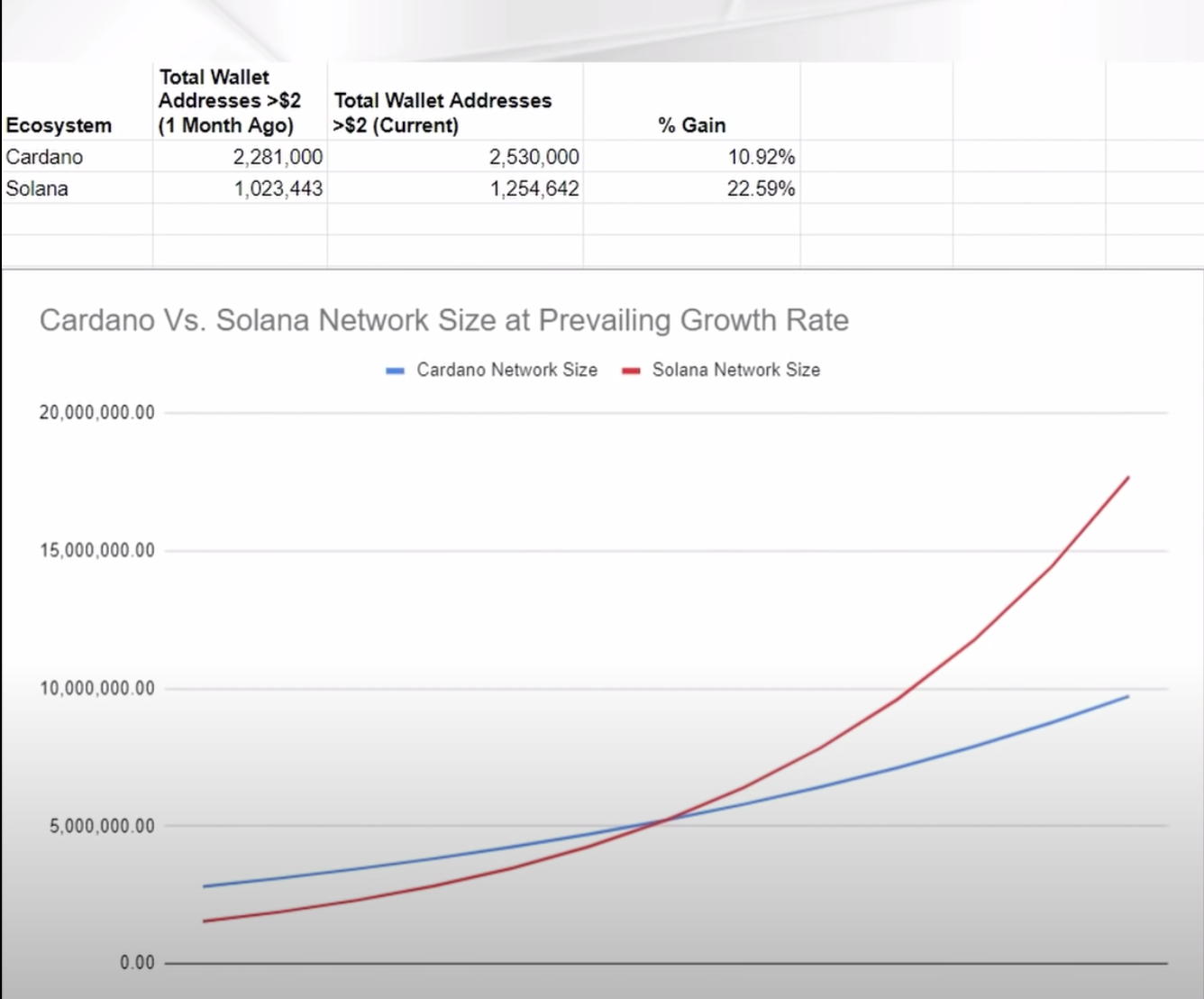Click the cell containing 2,530,000
Viewport: 1204px width, 999px height.
[x=455, y=156]
